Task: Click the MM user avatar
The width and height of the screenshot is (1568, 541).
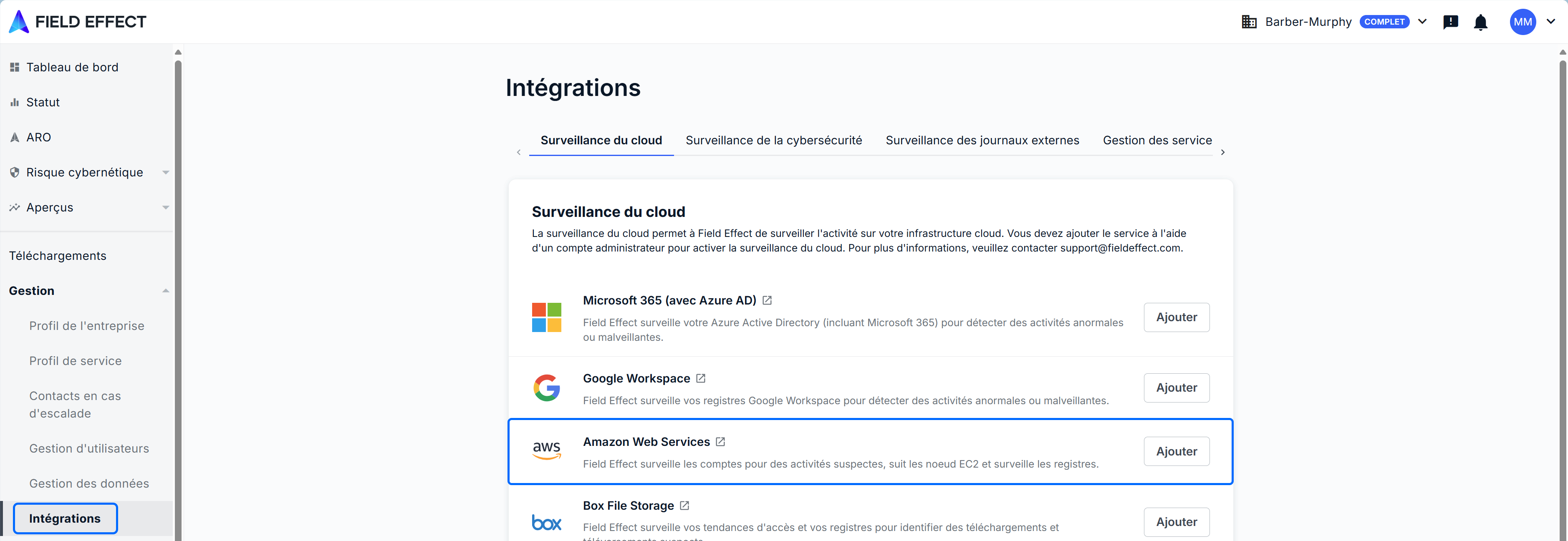Action: pyautogui.click(x=1523, y=22)
